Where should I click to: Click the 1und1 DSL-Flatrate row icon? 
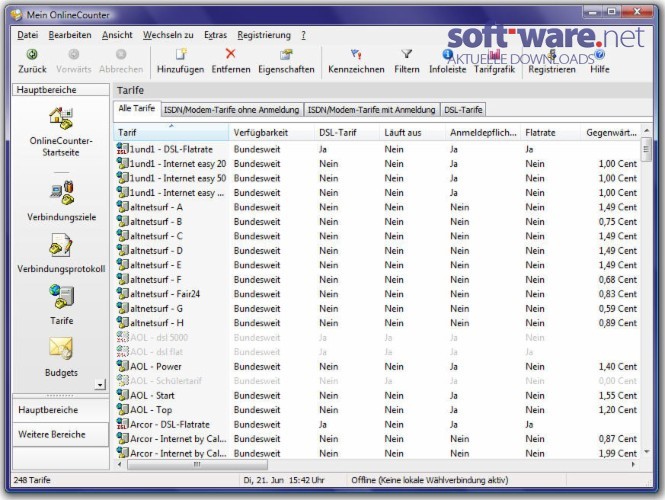[122, 149]
